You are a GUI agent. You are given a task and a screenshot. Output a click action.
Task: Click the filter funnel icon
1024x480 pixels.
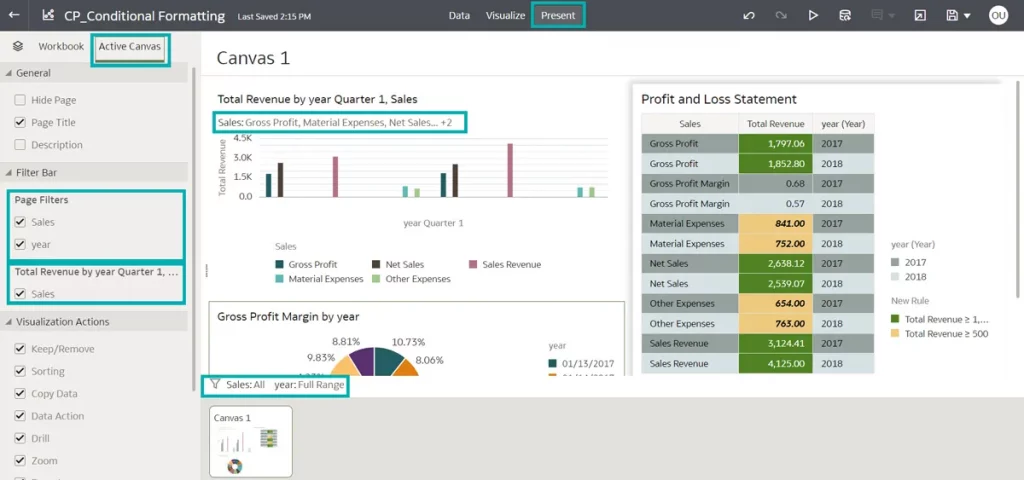(x=215, y=384)
